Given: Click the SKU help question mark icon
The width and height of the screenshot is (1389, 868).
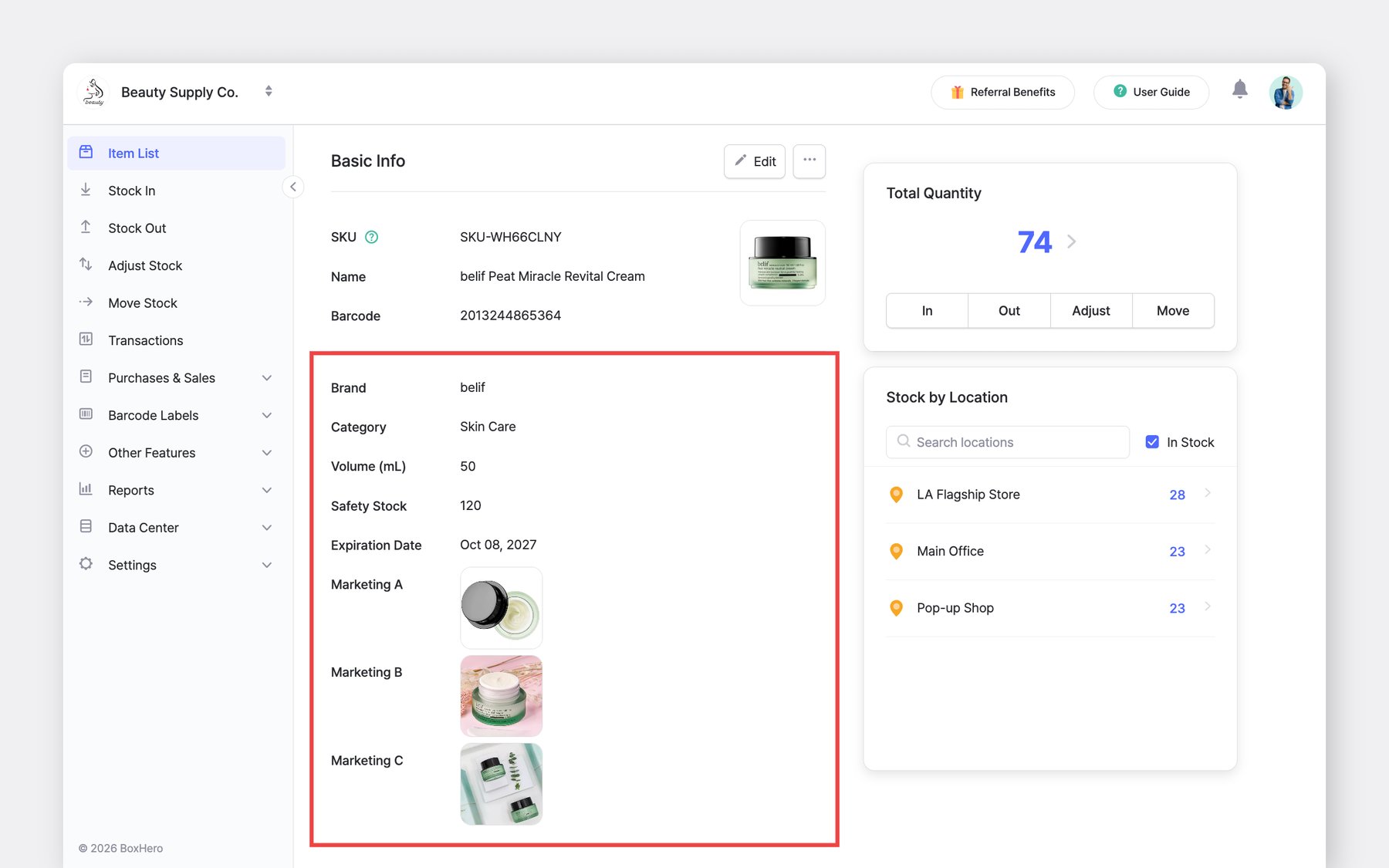Looking at the screenshot, I should point(371,237).
